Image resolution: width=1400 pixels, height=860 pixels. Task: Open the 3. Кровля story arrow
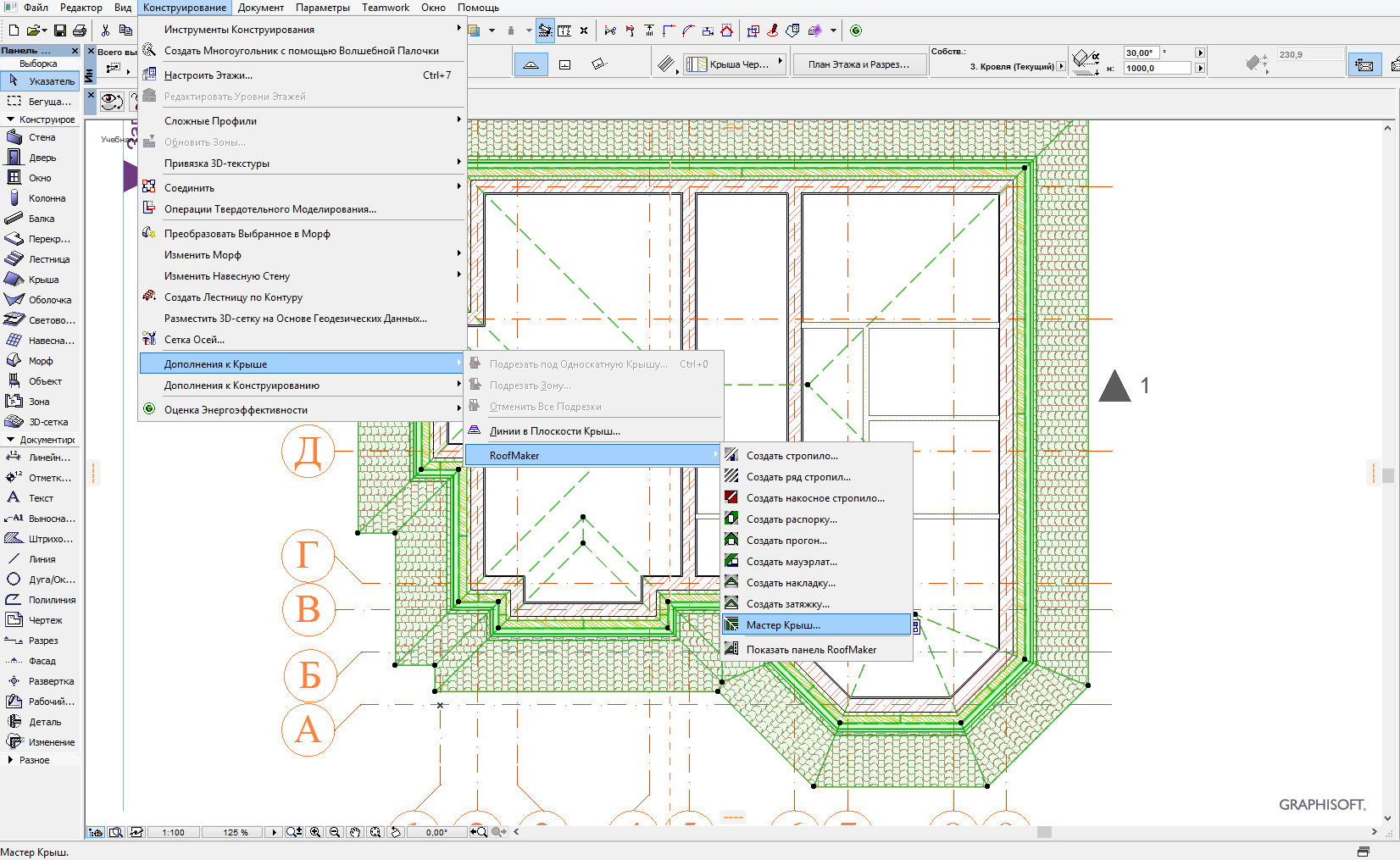pyautogui.click(x=1061, y=66)
